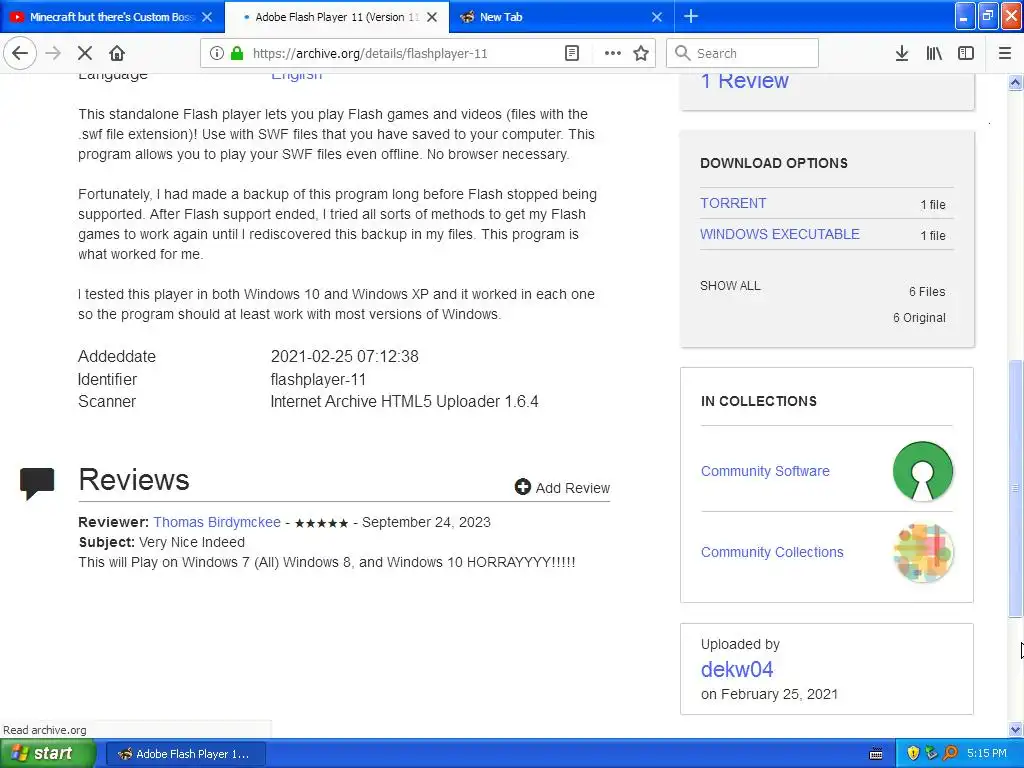The width and height of the screenshot is (1024, 768).
Task: Click the forward navigation arrow
Action: tap(53, 53)
